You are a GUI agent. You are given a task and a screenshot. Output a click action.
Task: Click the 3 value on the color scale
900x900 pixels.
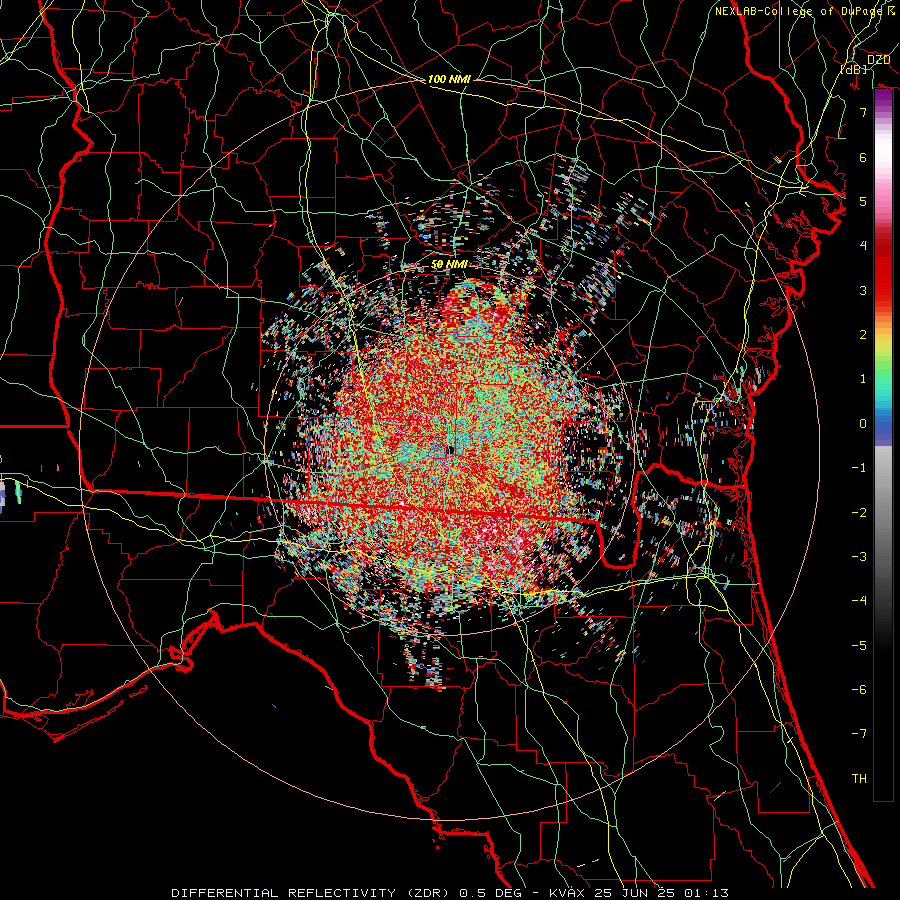point(863,290)
